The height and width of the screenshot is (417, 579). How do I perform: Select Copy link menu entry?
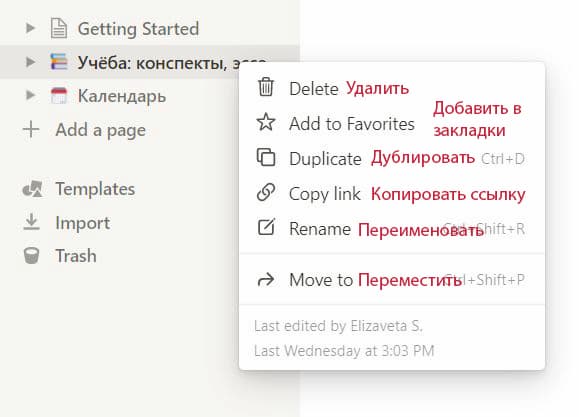pyautogui.click(x=392, y=193)
